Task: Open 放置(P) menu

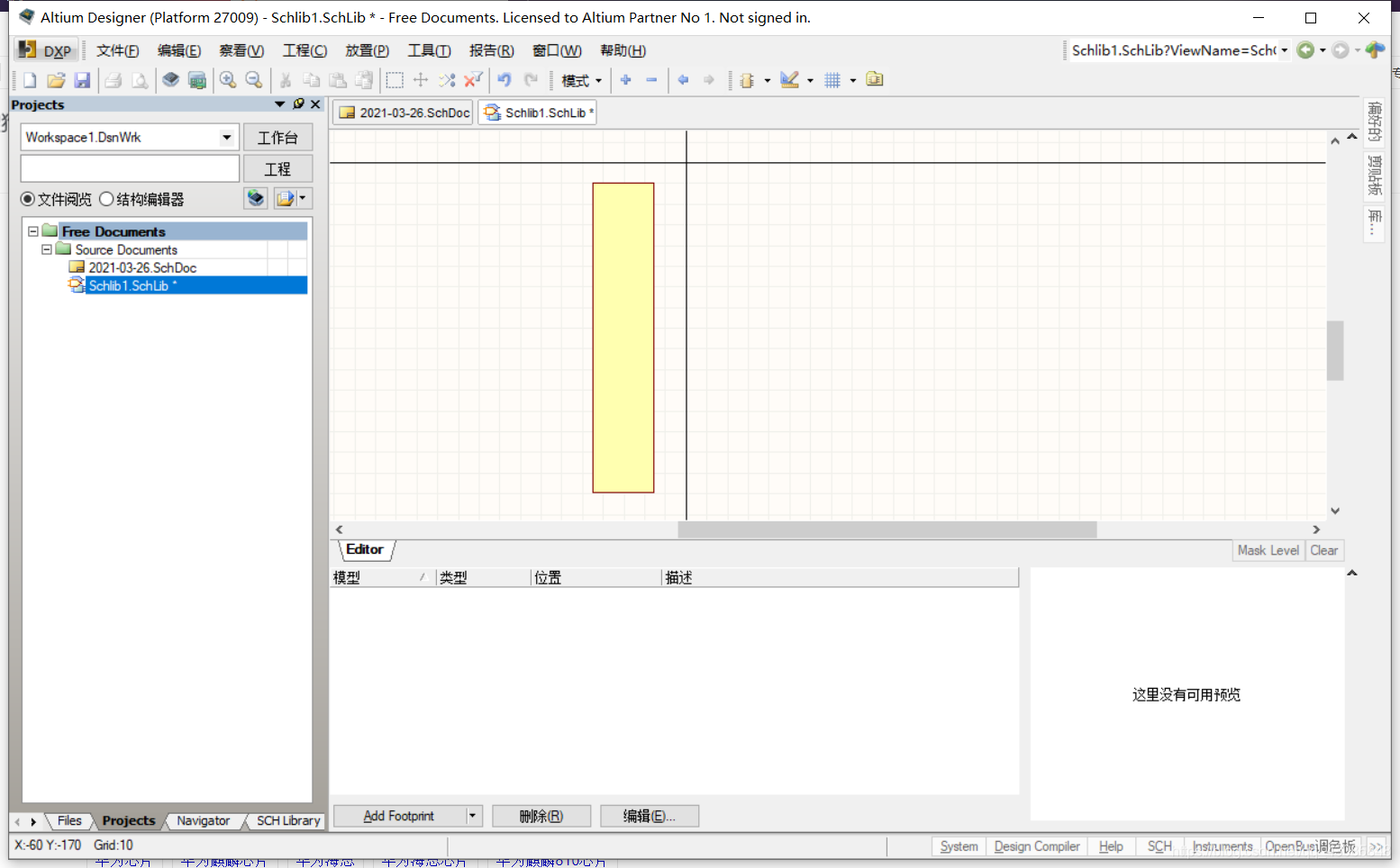Action: [368, 51]
